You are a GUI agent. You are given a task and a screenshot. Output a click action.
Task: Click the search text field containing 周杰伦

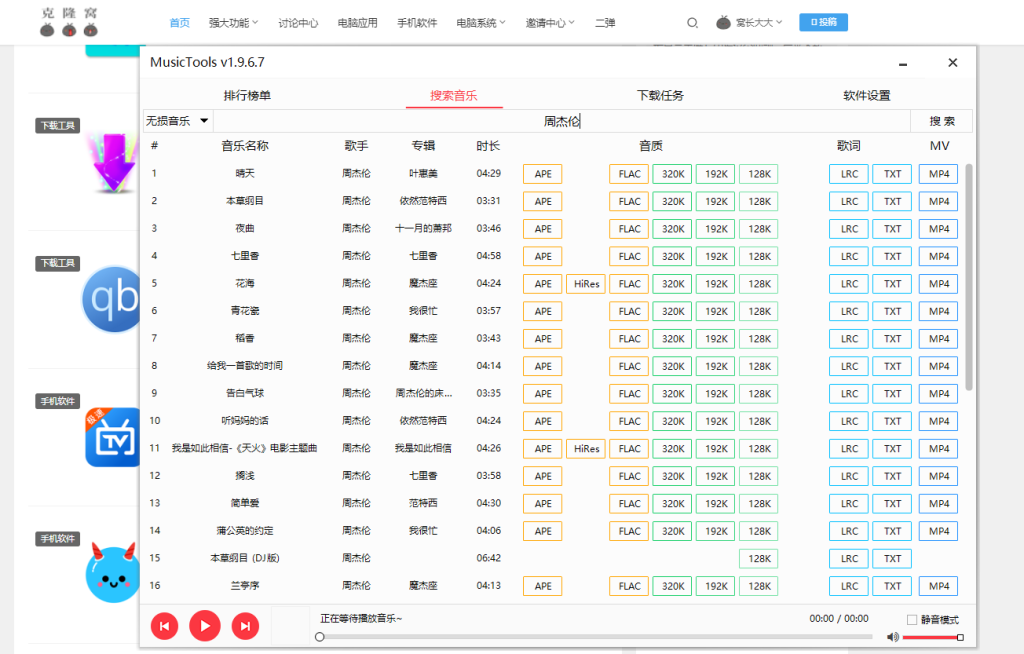pos(562,121)
